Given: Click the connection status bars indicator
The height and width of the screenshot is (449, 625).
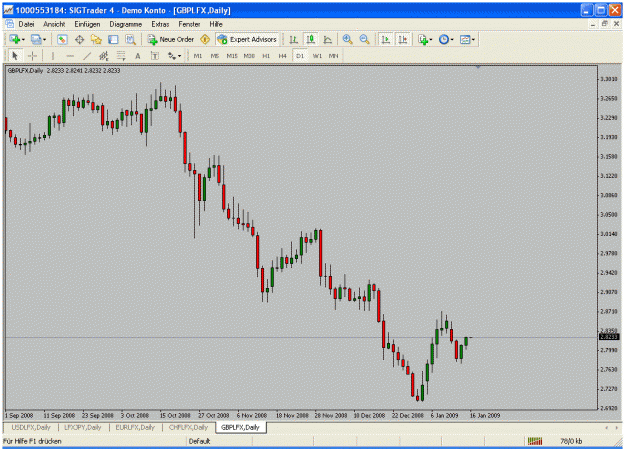Looking at the screenshot, I should [x=535, y=441].
